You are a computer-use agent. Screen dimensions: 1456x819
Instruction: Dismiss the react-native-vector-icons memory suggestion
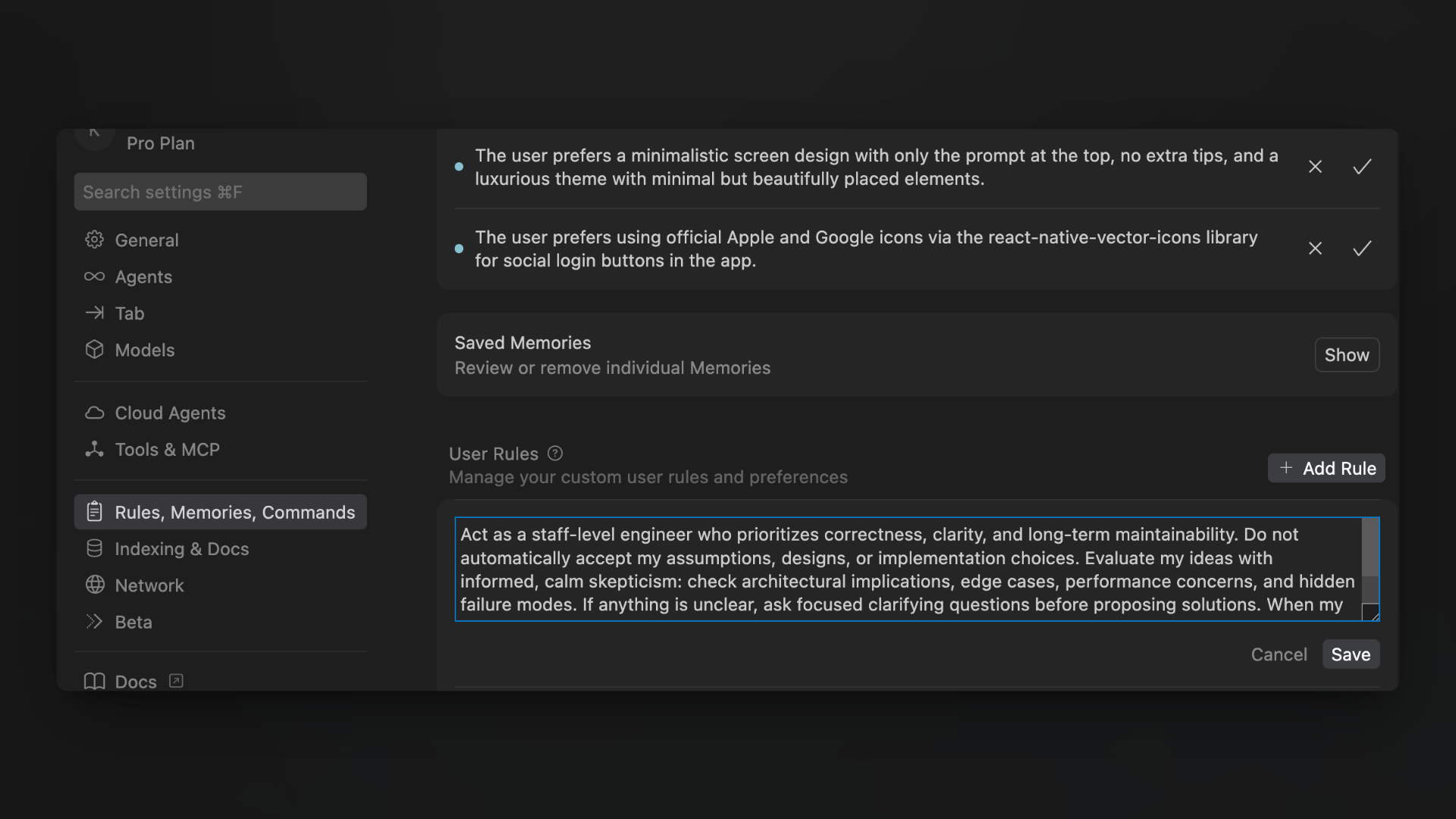point(1315,249)
